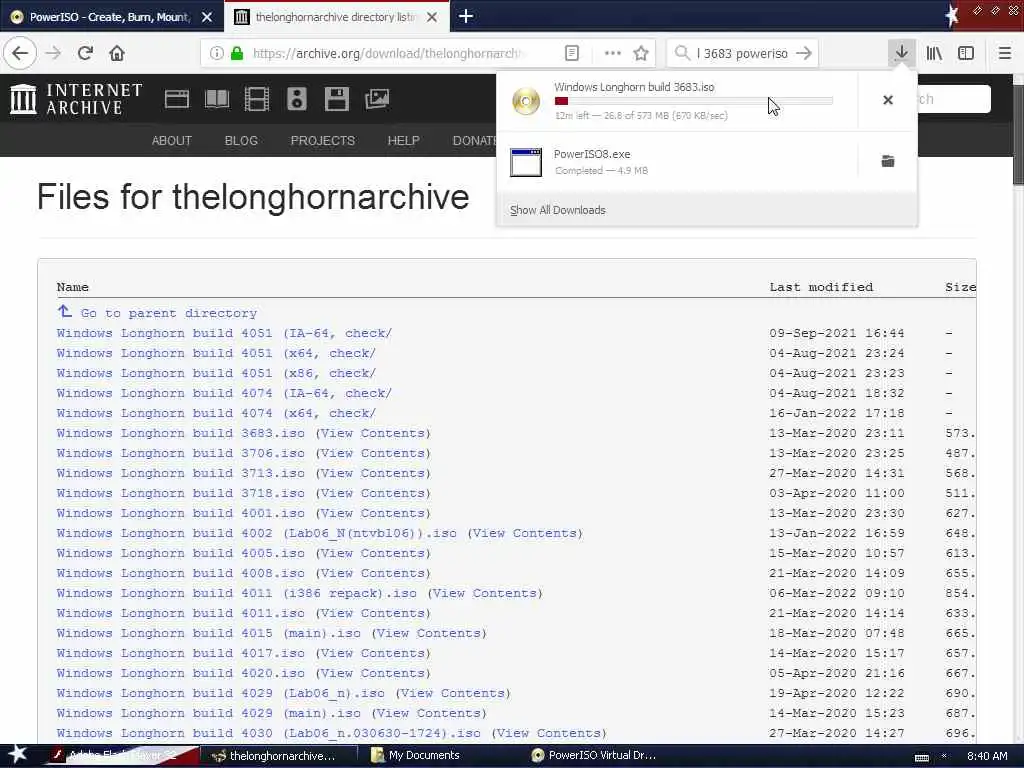Open the Firefox hamburger menu

coord(1005,53)
